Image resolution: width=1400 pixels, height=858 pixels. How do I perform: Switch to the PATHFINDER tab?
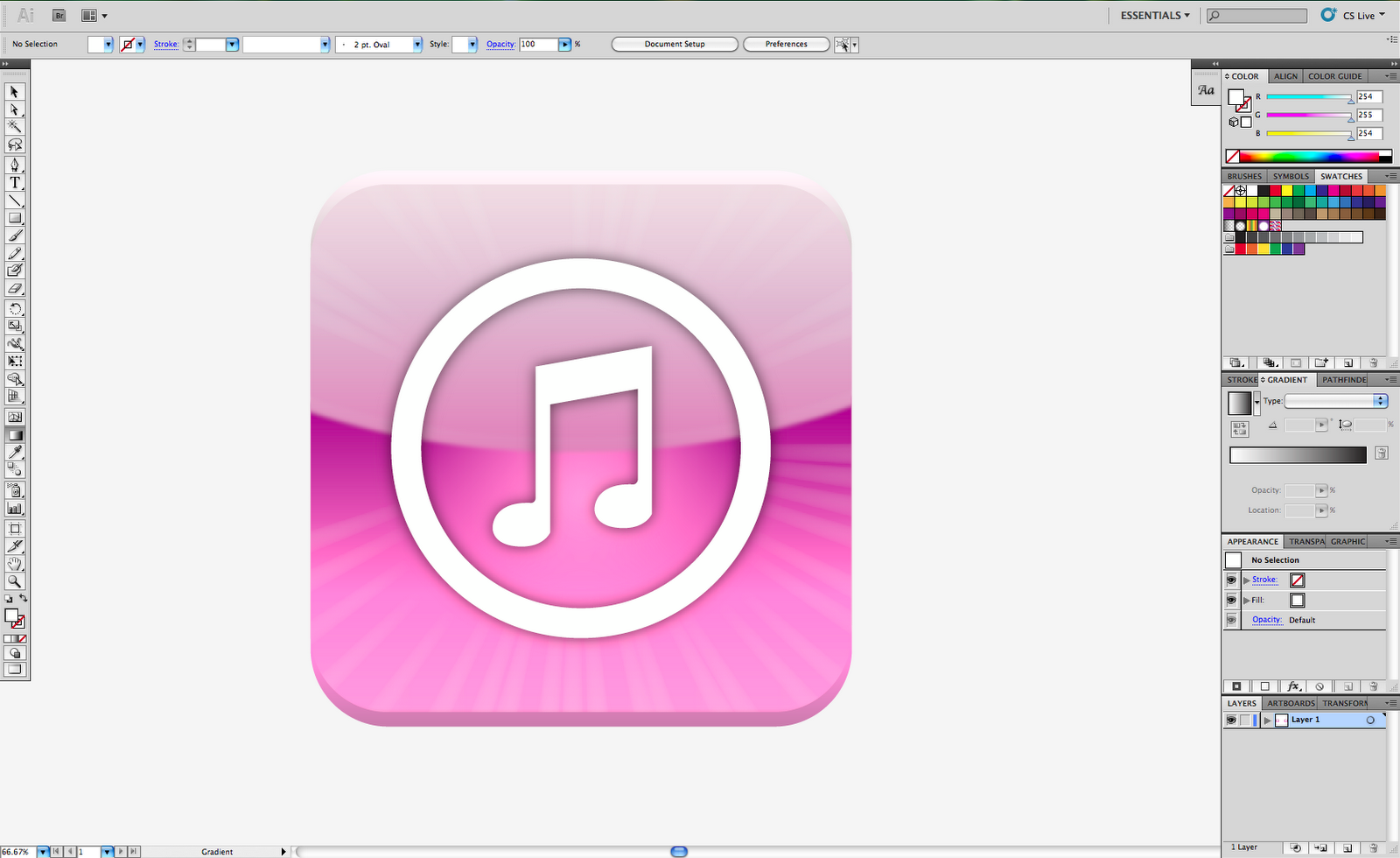(x=1344, y=380)
